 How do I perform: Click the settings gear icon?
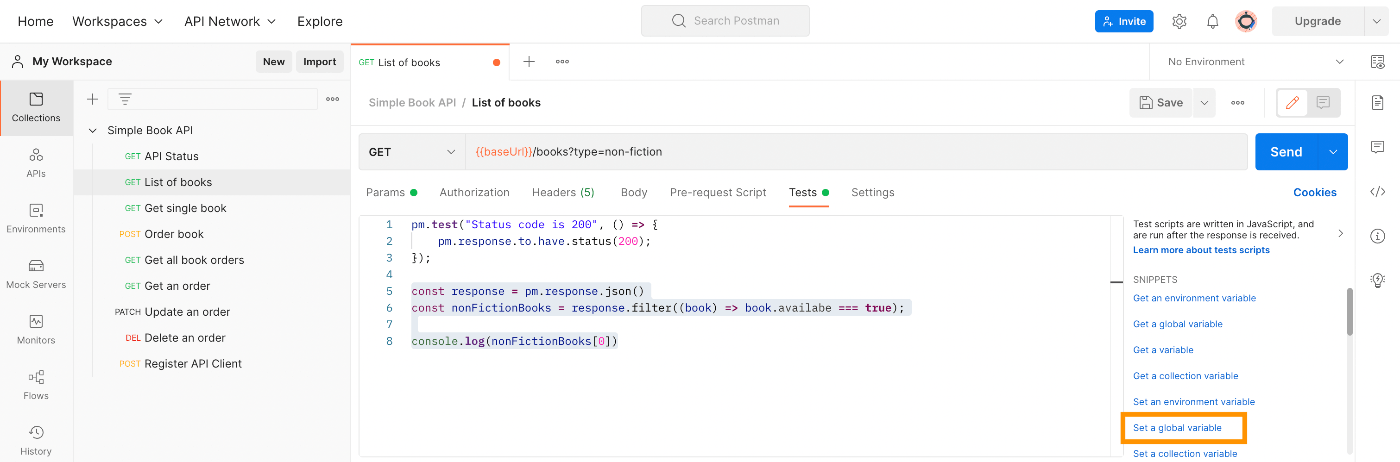click(1179, 21)
